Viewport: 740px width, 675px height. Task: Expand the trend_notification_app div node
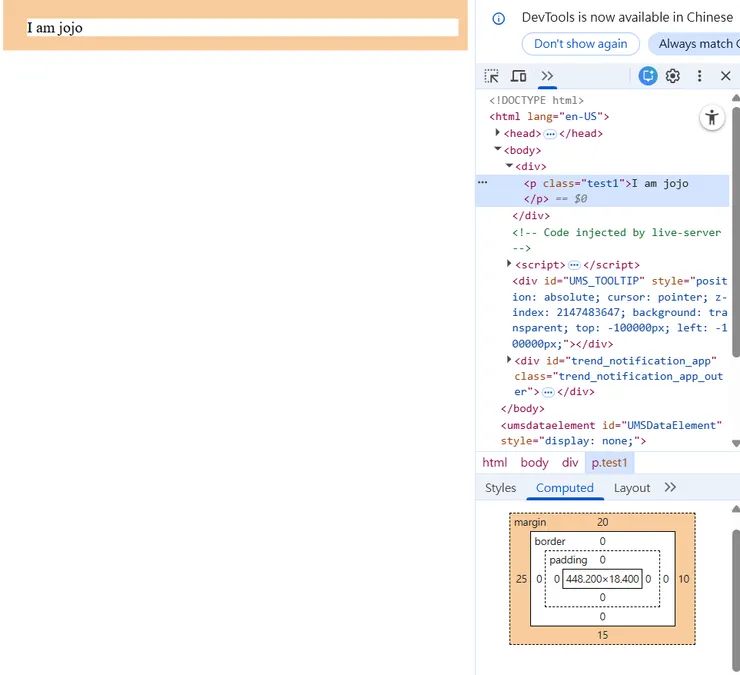point(509,359)
